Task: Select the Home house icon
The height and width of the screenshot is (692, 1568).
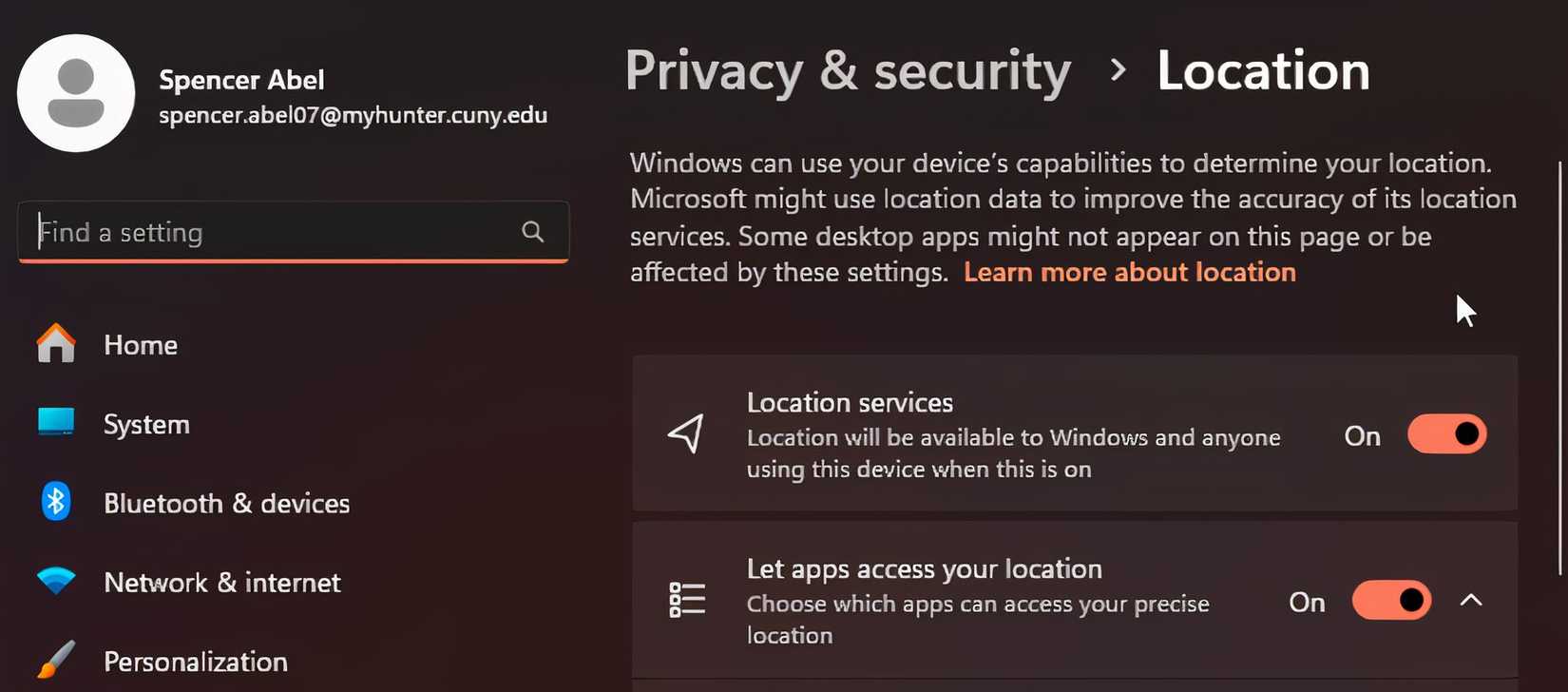Action: (x=56, y=344)
